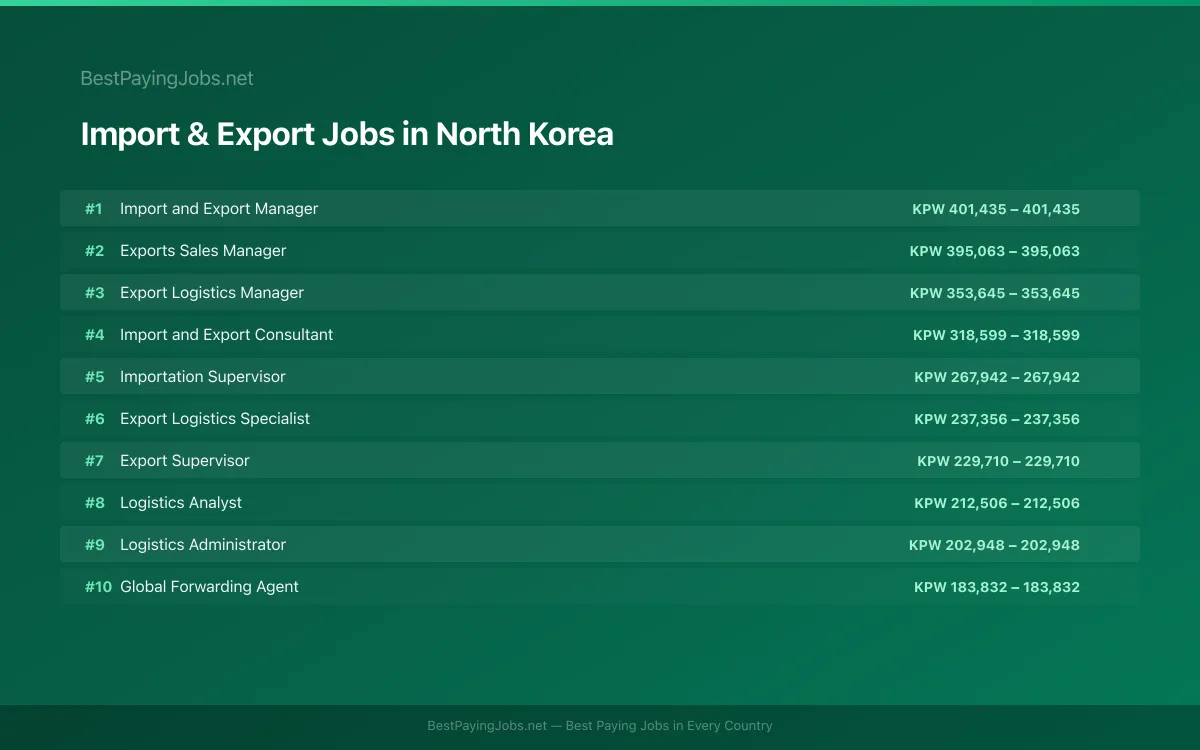Click the #6 rank label

[94, 419]
